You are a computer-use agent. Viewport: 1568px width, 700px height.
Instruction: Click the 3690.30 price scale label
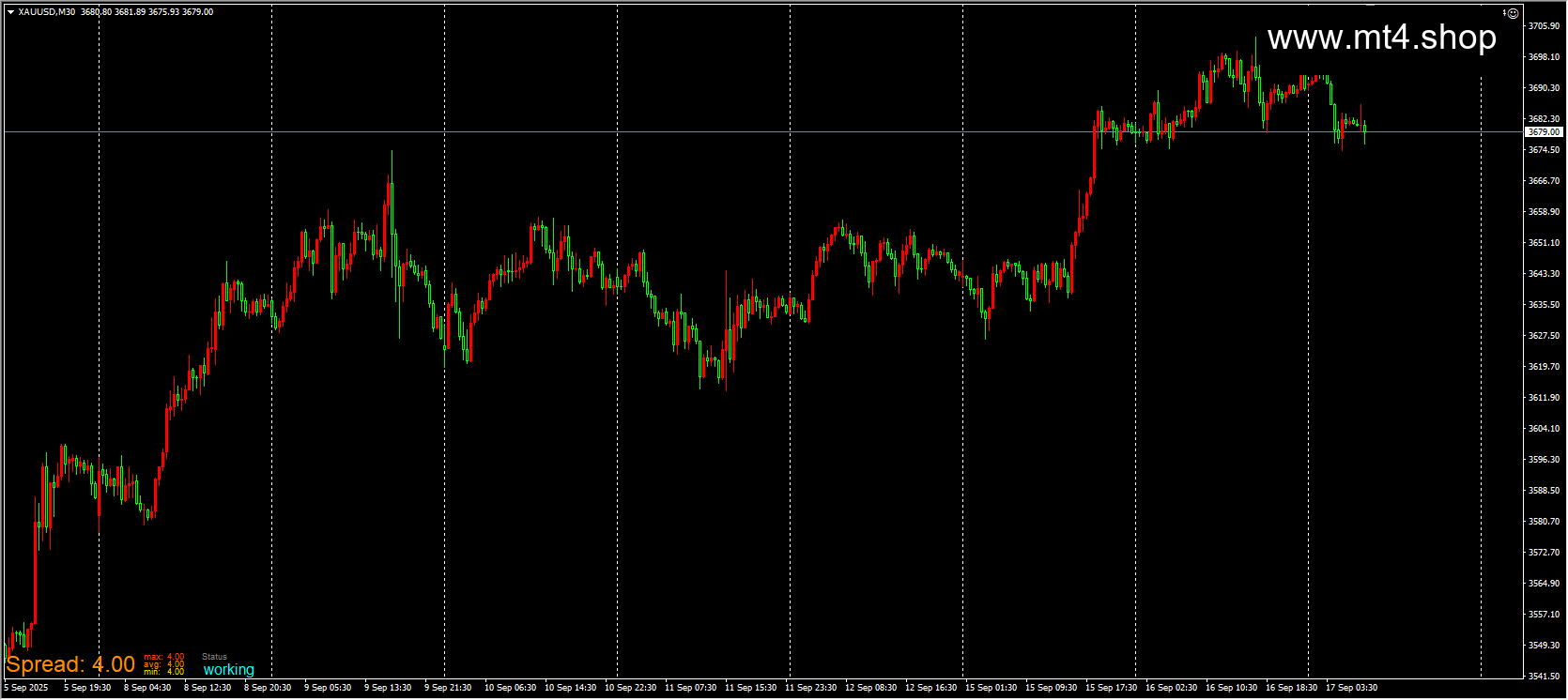[1544, 88]
